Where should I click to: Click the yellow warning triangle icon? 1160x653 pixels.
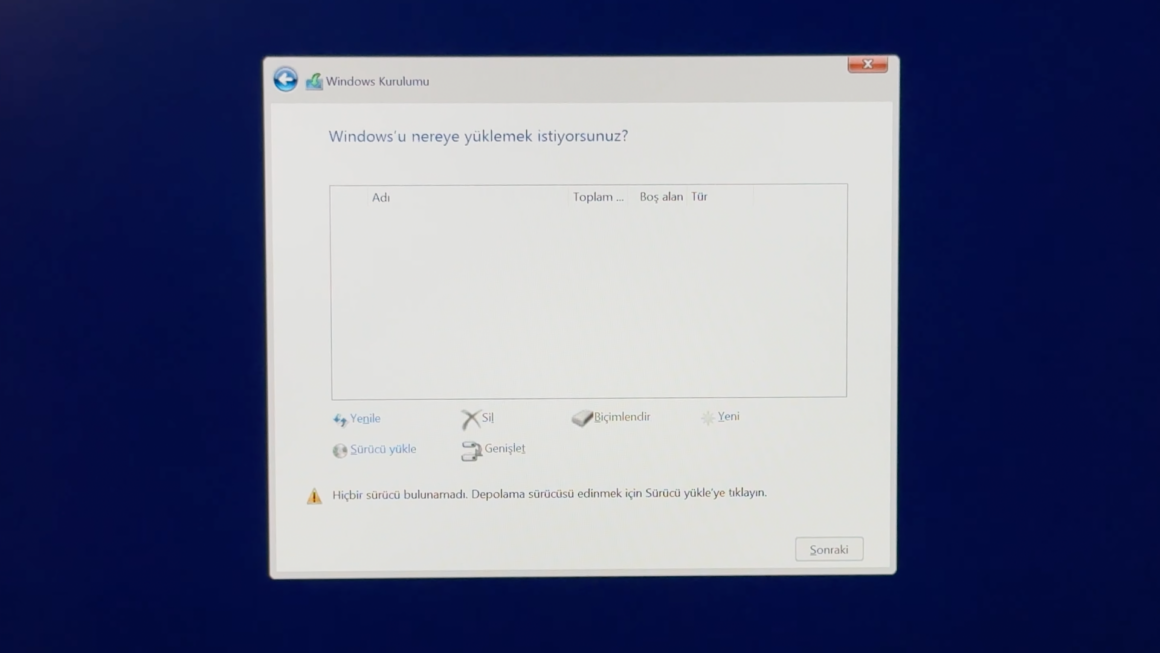point(314,495)
